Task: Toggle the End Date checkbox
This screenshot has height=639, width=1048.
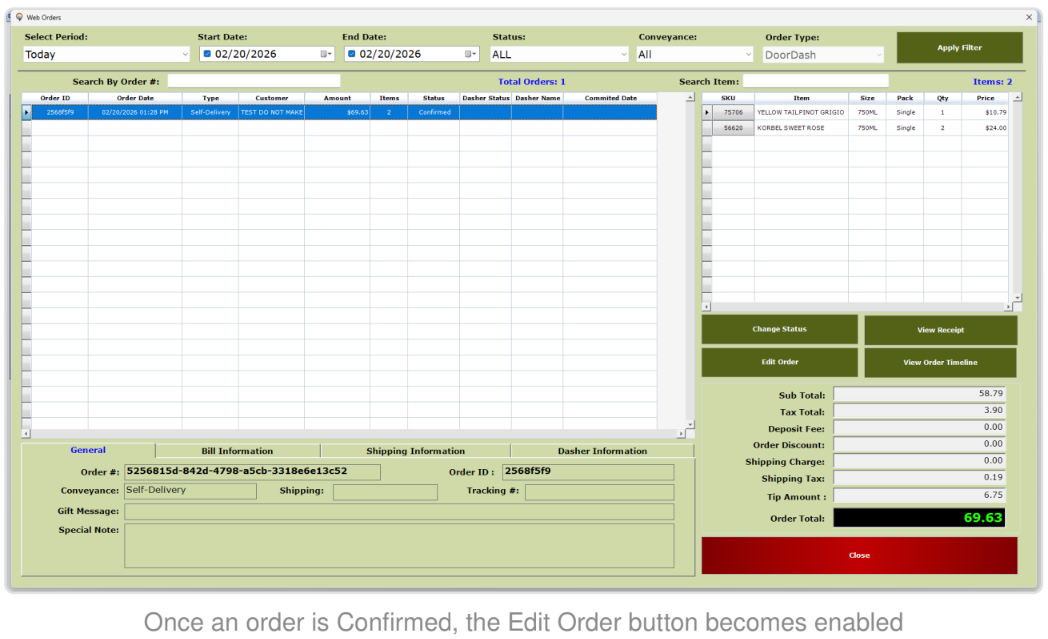Action: [352, 54]
